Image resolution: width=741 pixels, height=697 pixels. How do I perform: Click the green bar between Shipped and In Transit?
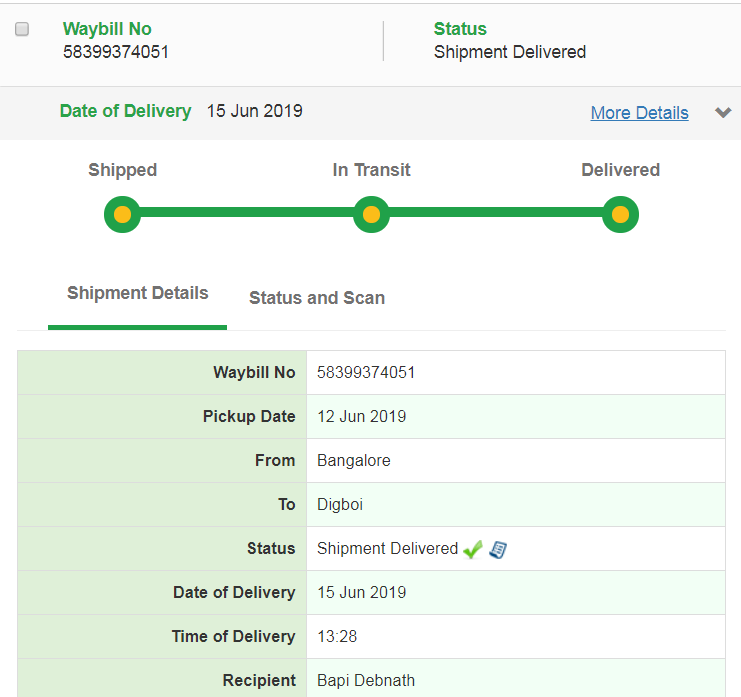click(x=246, y=213)
